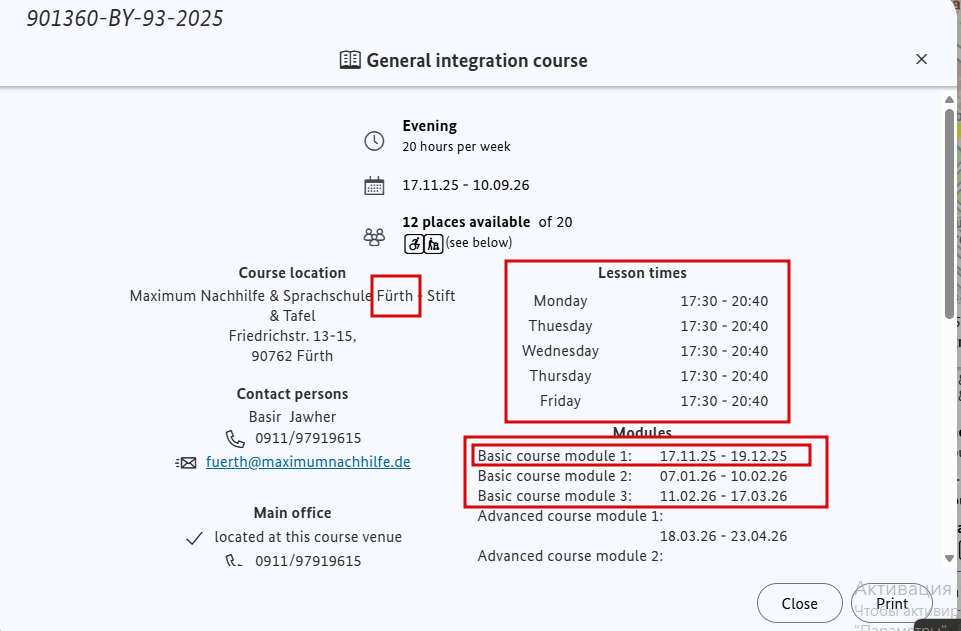Click the wheelchair accessibility icon
This screenshot has height=631, width=961.
pyautogui.click(x=414, y=243)
